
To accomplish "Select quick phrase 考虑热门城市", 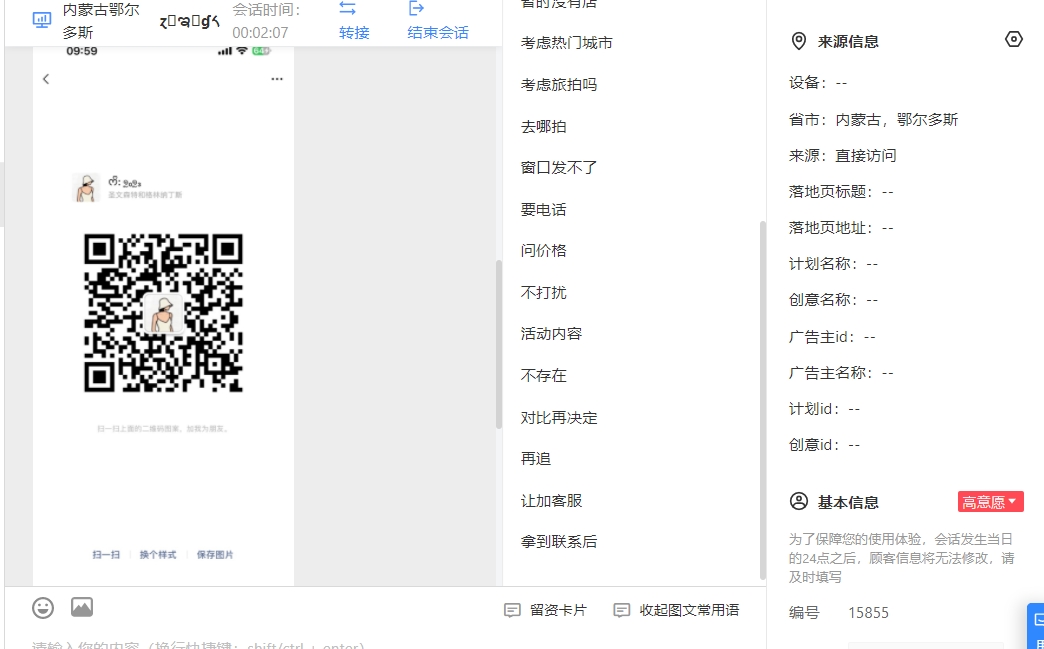I will [x=567, y=43].
